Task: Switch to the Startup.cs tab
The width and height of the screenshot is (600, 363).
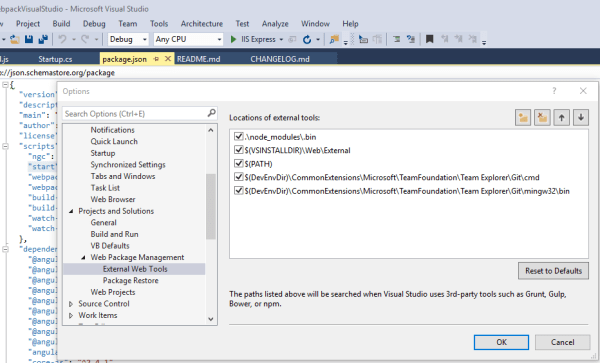Action: pos(55,59)
